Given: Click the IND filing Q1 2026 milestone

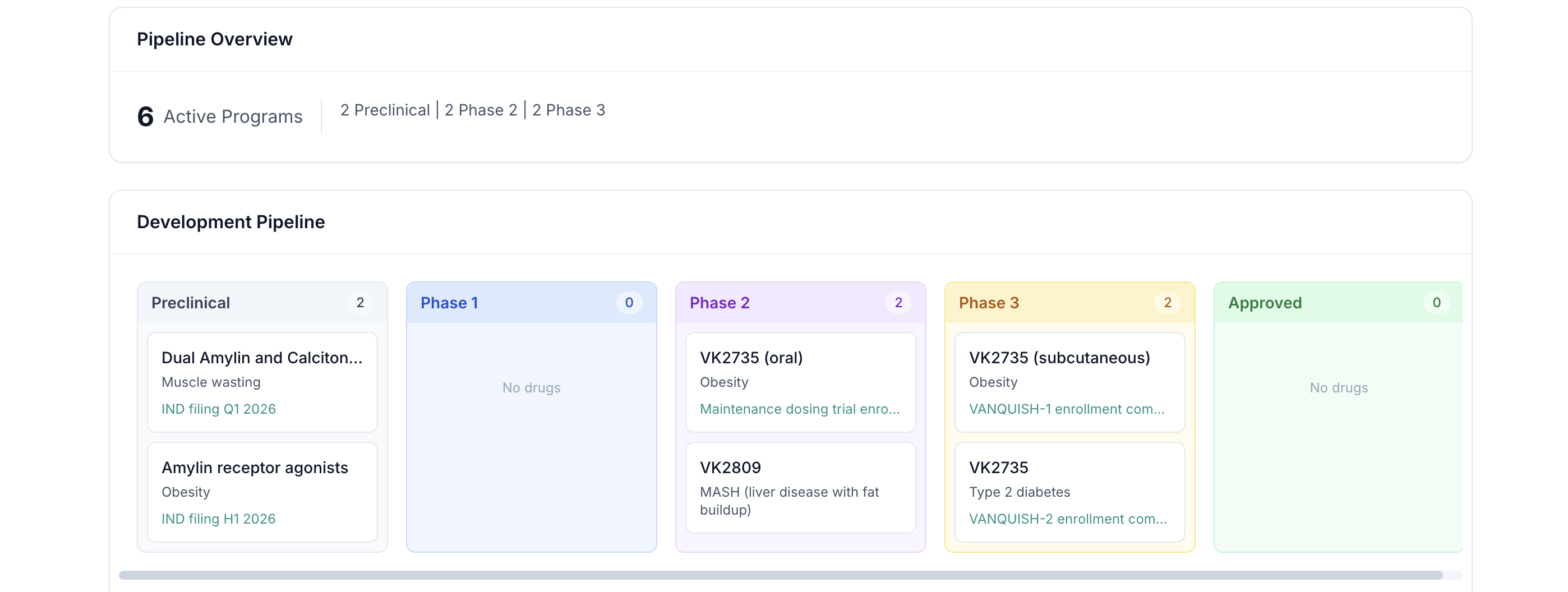Looking at the screenshot, I should coord(219,409).
